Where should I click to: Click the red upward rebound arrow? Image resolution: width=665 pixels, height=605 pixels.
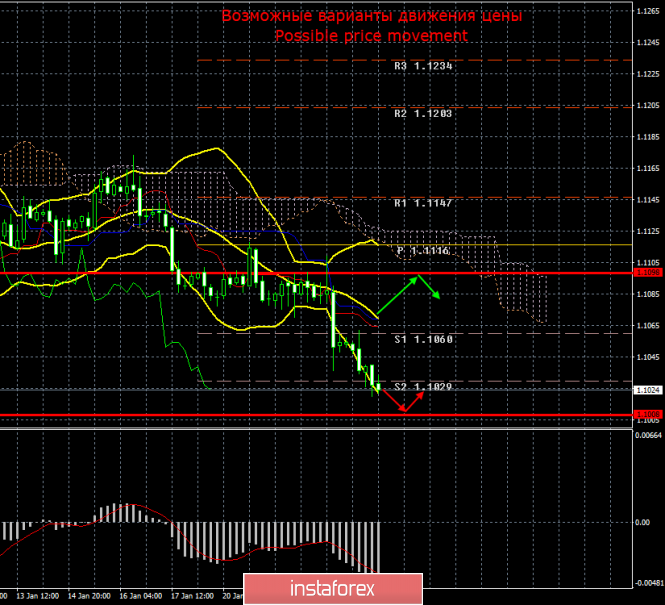(415, 400)
